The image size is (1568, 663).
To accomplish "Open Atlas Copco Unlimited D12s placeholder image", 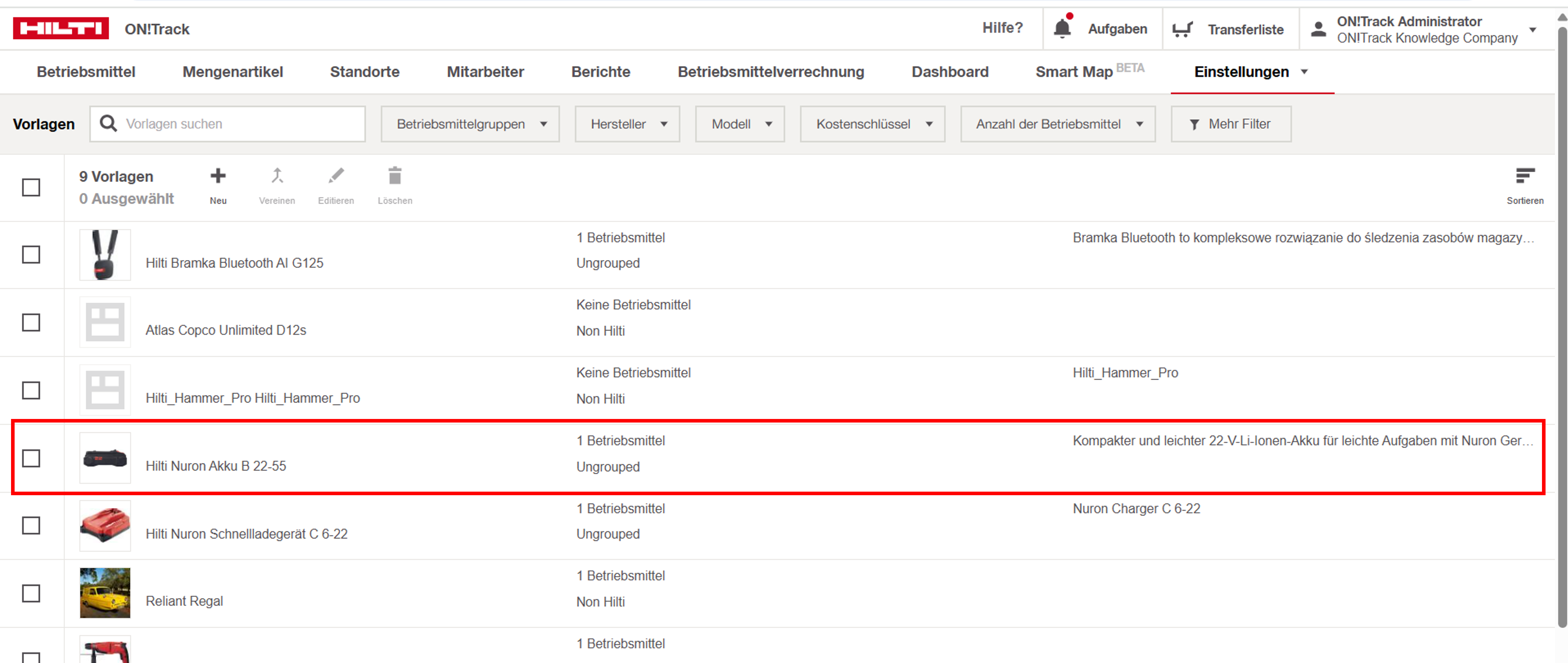I will [x=105, y=322].
